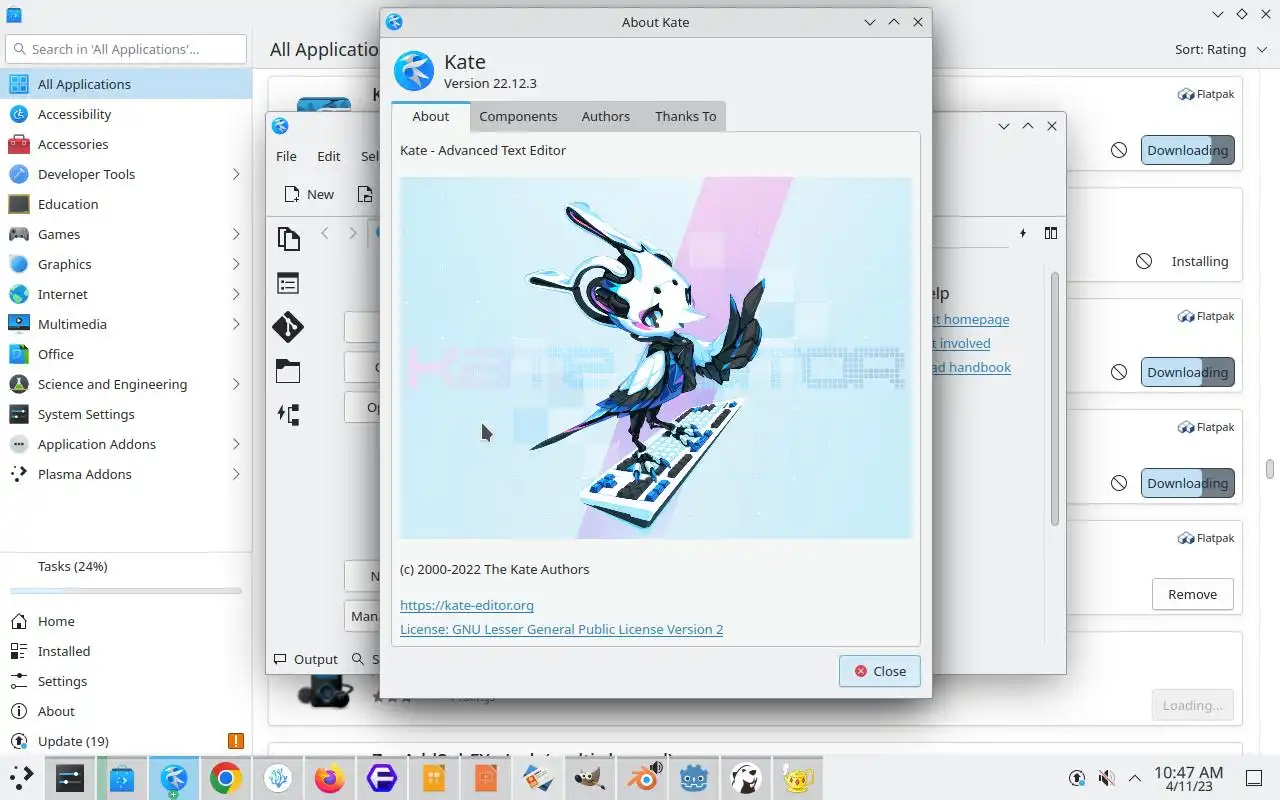Viewport: 1280px width, 800px height.
Task: Open the Output panel in Kate
Action: 306,659
